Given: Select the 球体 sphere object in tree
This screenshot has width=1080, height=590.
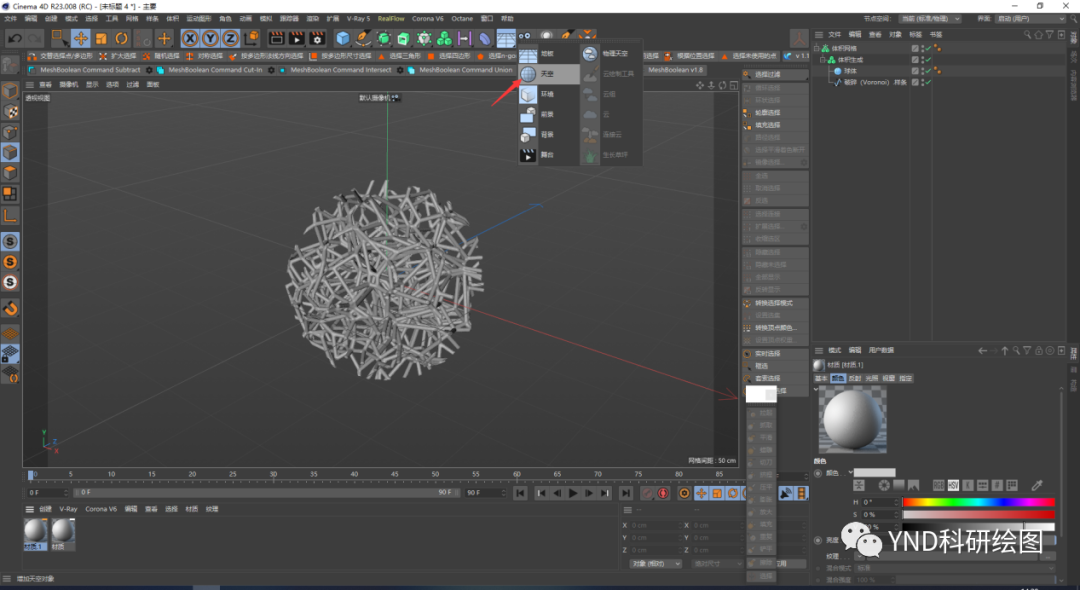Looking at the screenshot, I should click(851, 71).
